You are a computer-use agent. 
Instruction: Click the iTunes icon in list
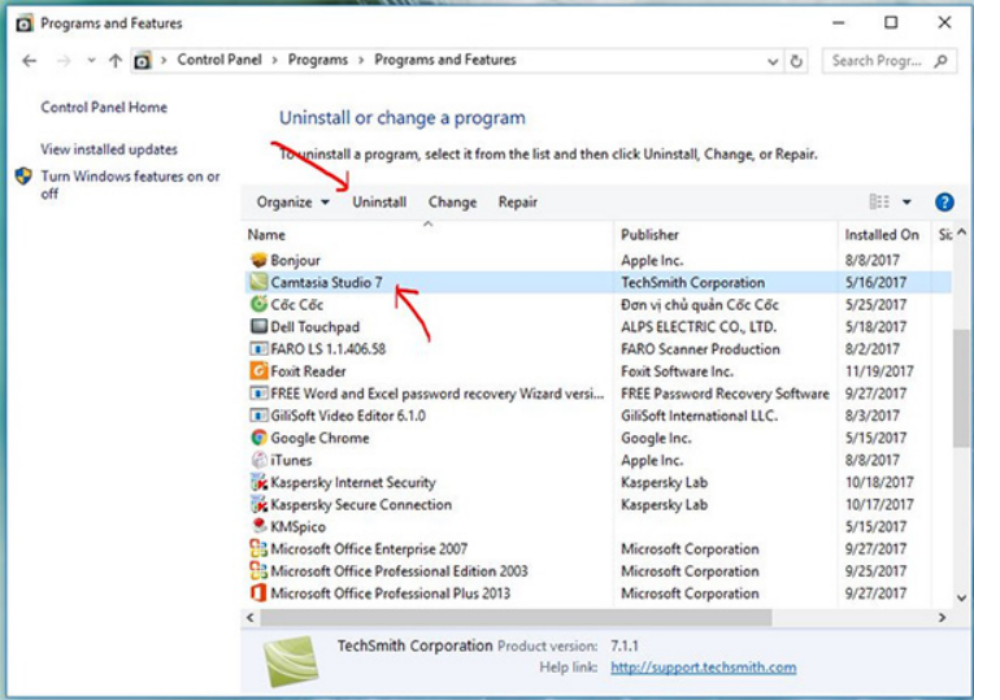258,460
